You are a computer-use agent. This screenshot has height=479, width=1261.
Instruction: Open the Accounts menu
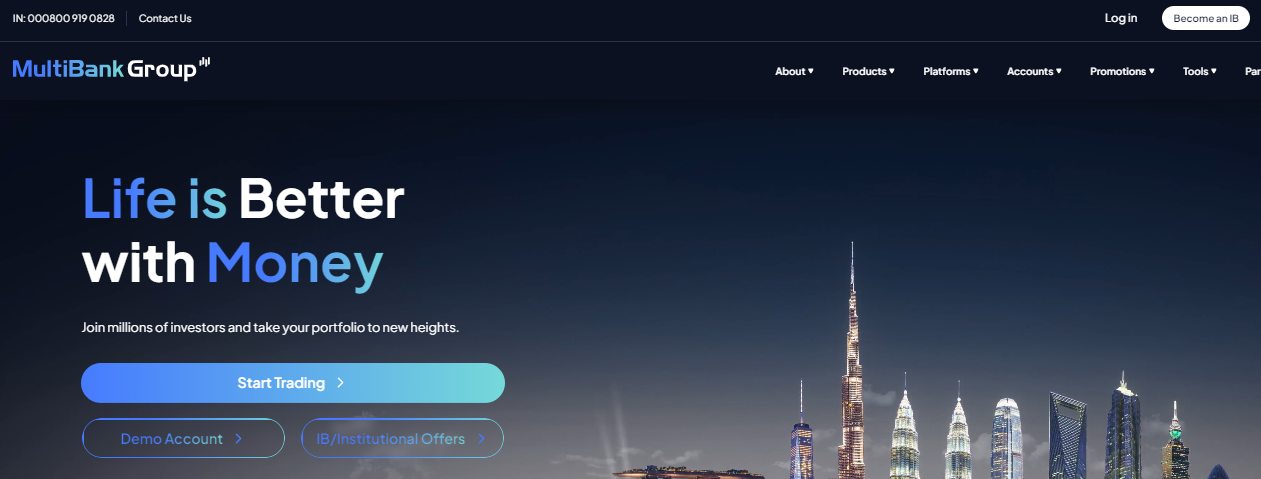[1034, 71]
